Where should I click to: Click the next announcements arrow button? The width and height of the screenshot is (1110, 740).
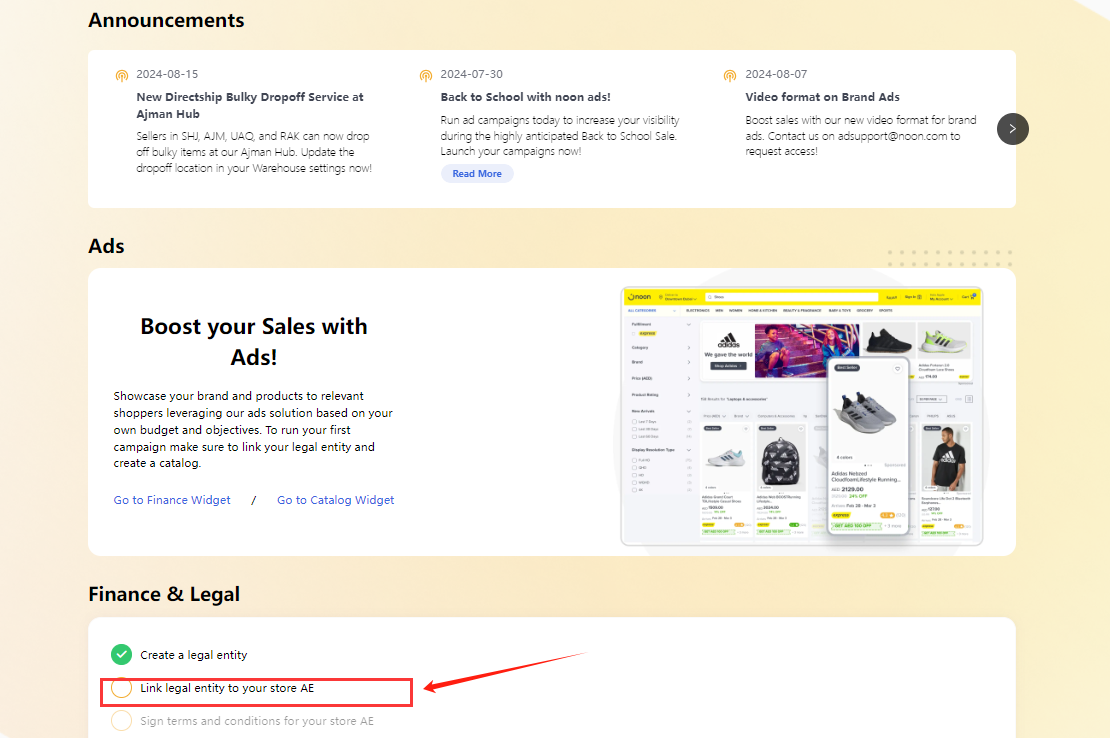1012,128
